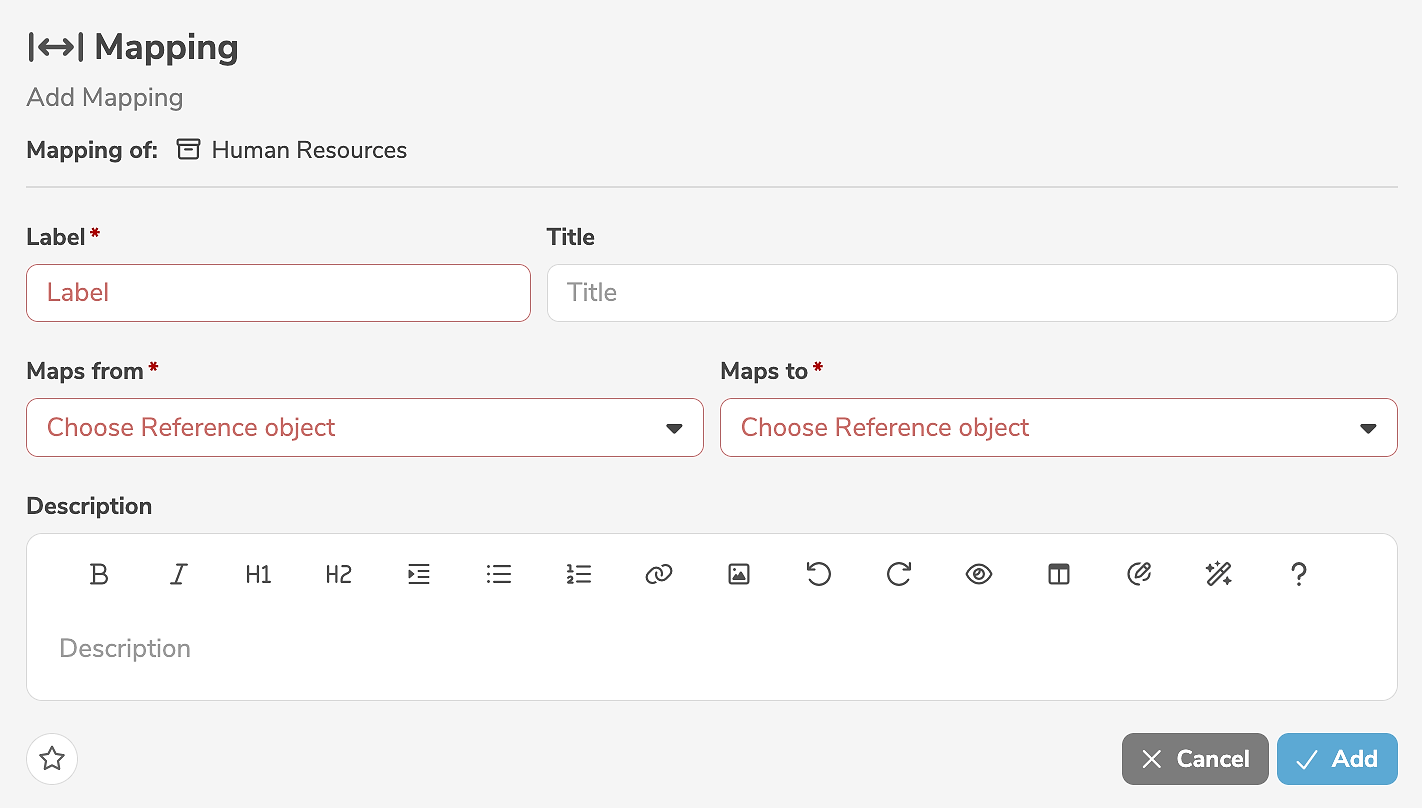Mark mapping as favorite with star
The height and width of the screenshot is (808, 1422).
pyautogui.click(x=52, y=759)
